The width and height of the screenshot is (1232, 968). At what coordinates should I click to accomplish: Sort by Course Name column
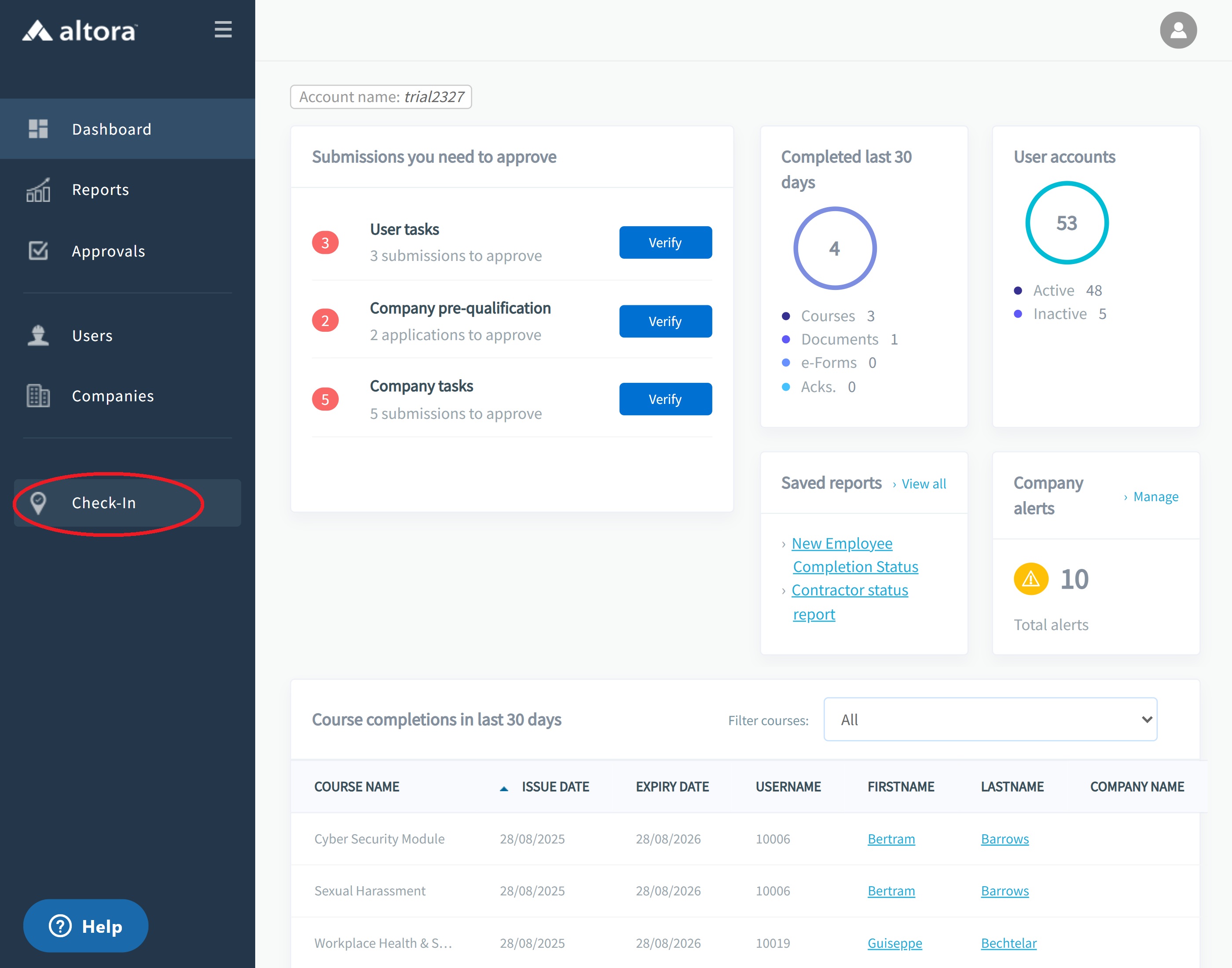pos(356,787)
